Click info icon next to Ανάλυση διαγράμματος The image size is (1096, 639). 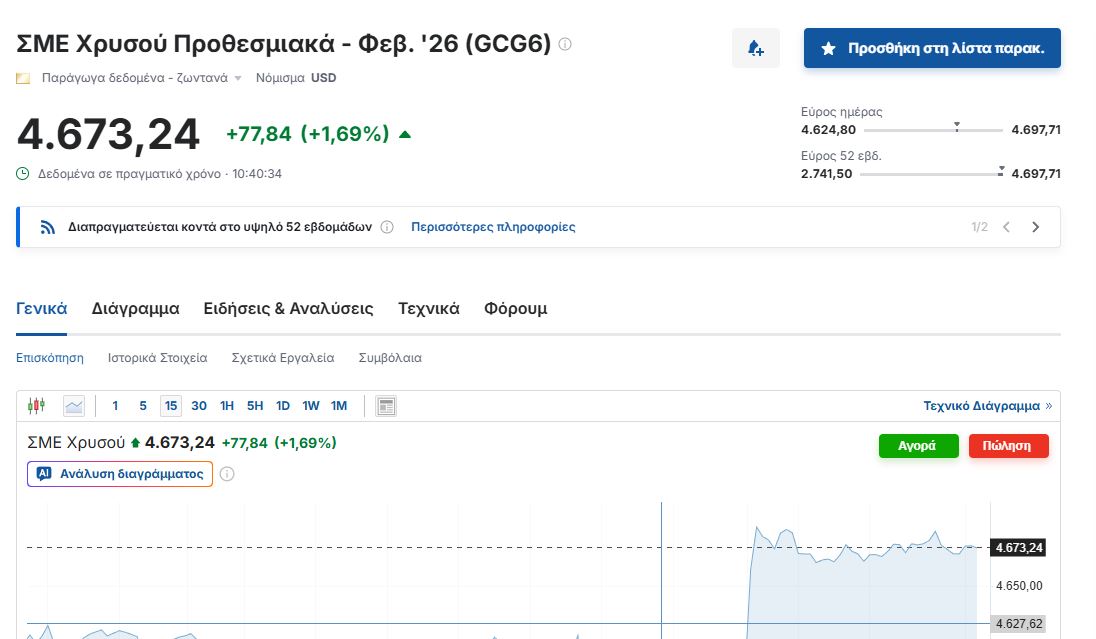point(227,474)
